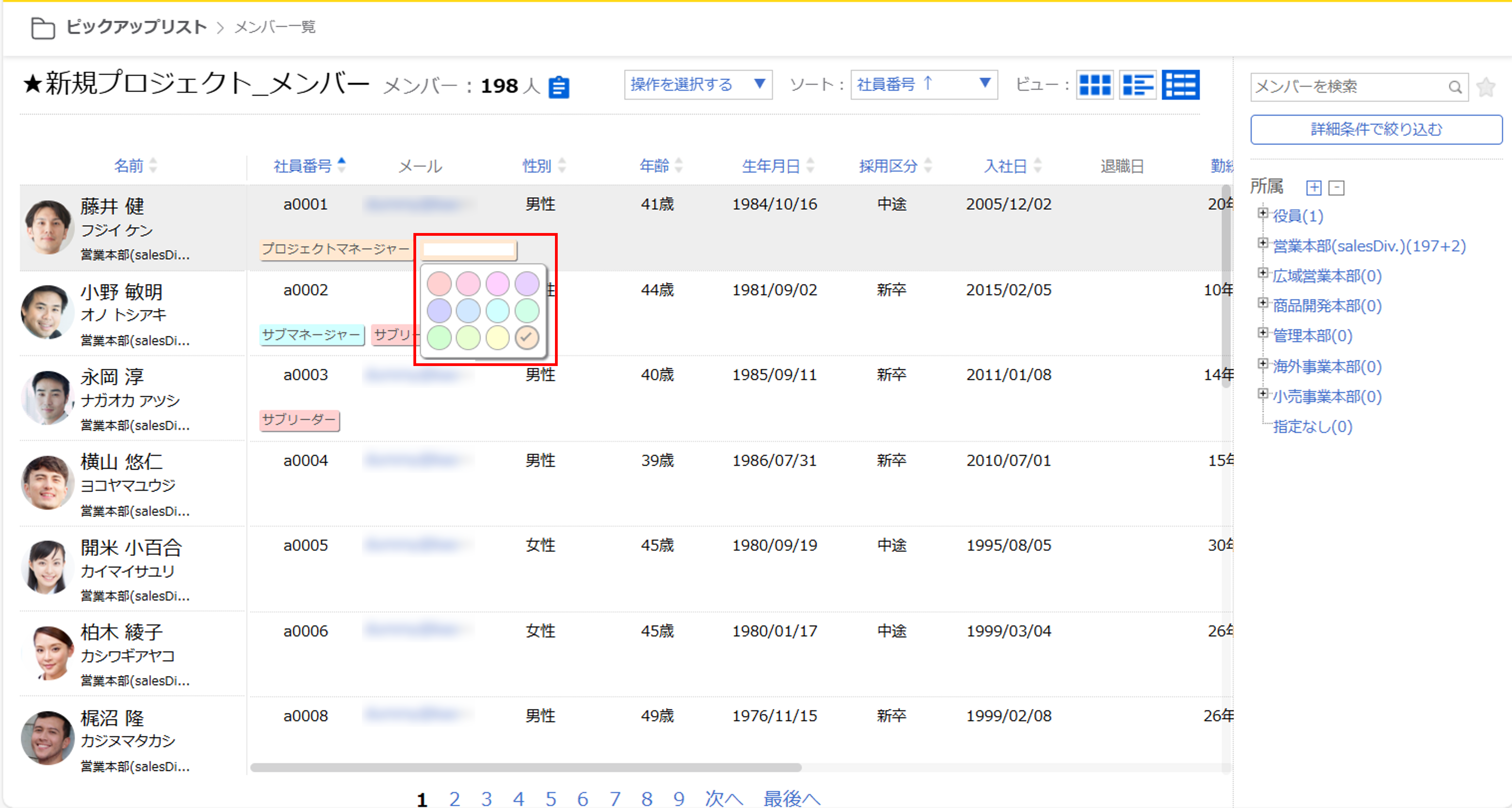This screenshot has height=808, width=1512.
Task: Toggle the favorite star icon
Action: coord(1486,88)
